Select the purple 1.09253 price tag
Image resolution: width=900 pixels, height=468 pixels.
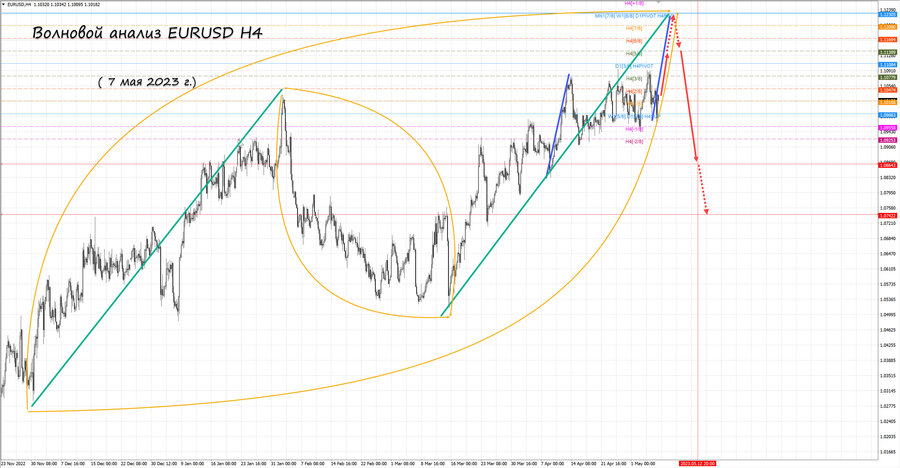coord(888,140)
